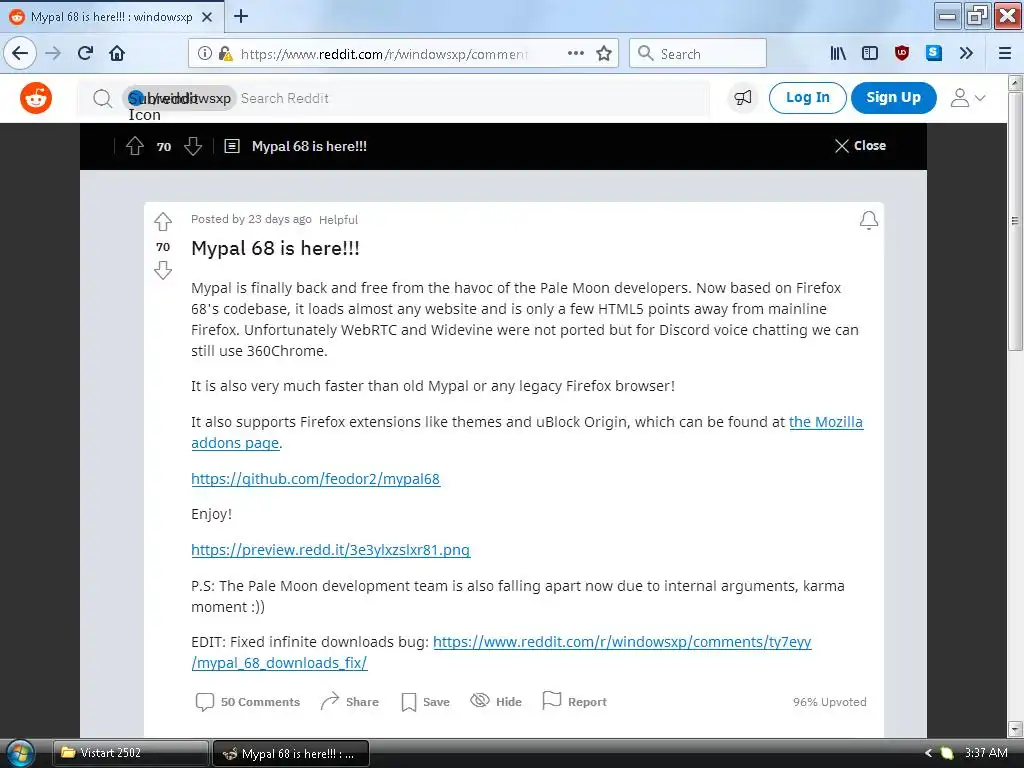Share the post

(x=349, y=702)
